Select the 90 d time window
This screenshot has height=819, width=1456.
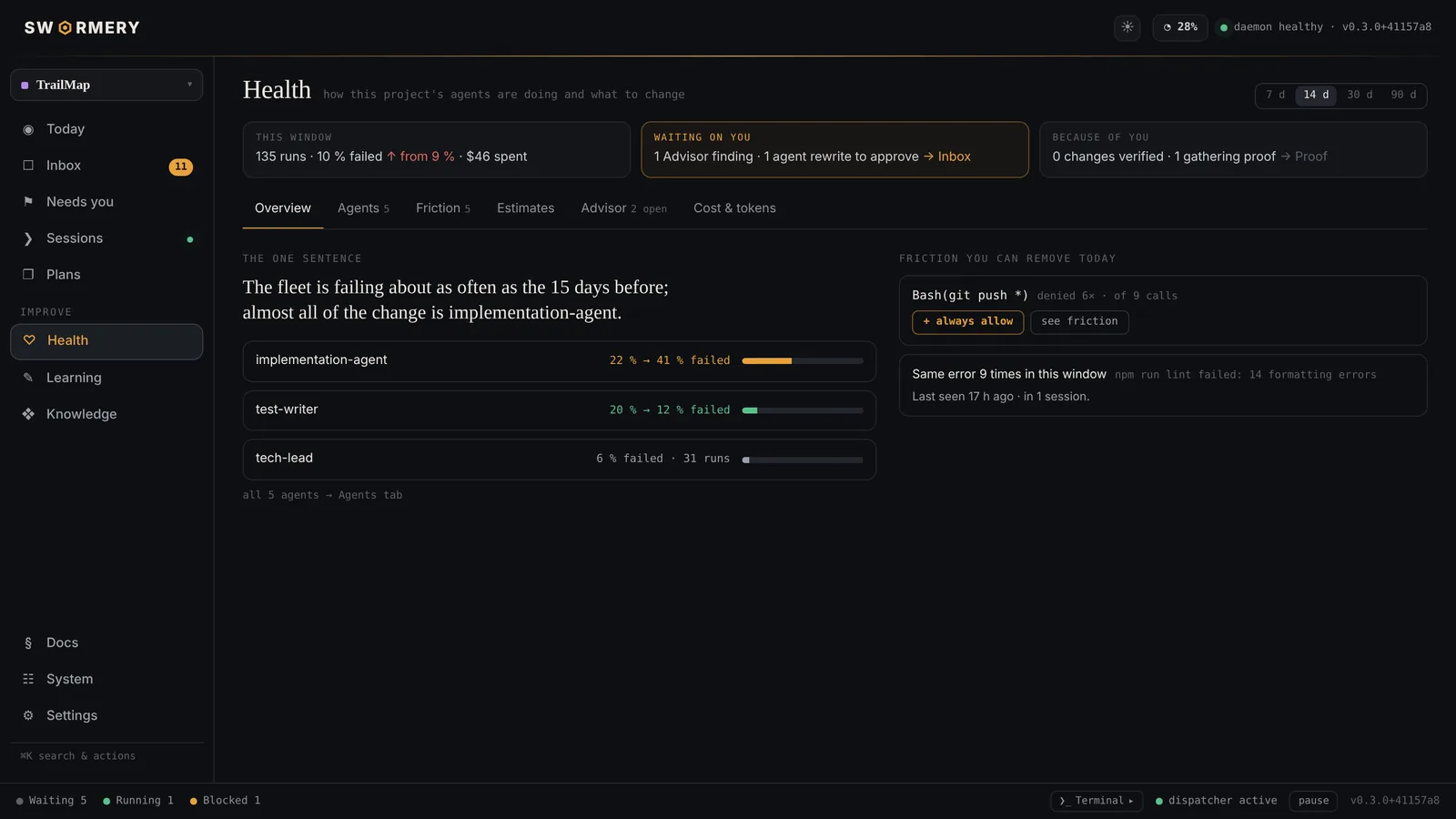point(1403,95)
